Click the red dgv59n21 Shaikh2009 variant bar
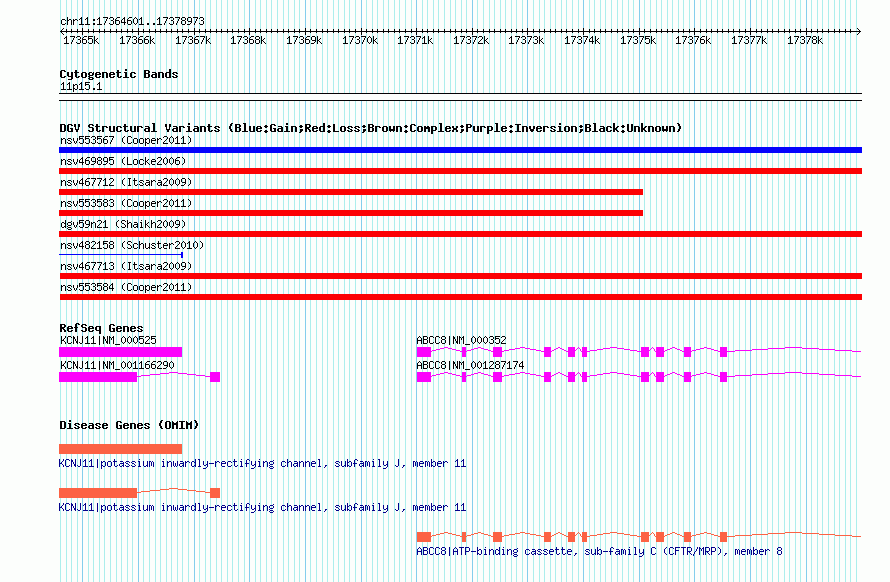The width and height of the screenshot is (890, 582). (x=460, y=234)
